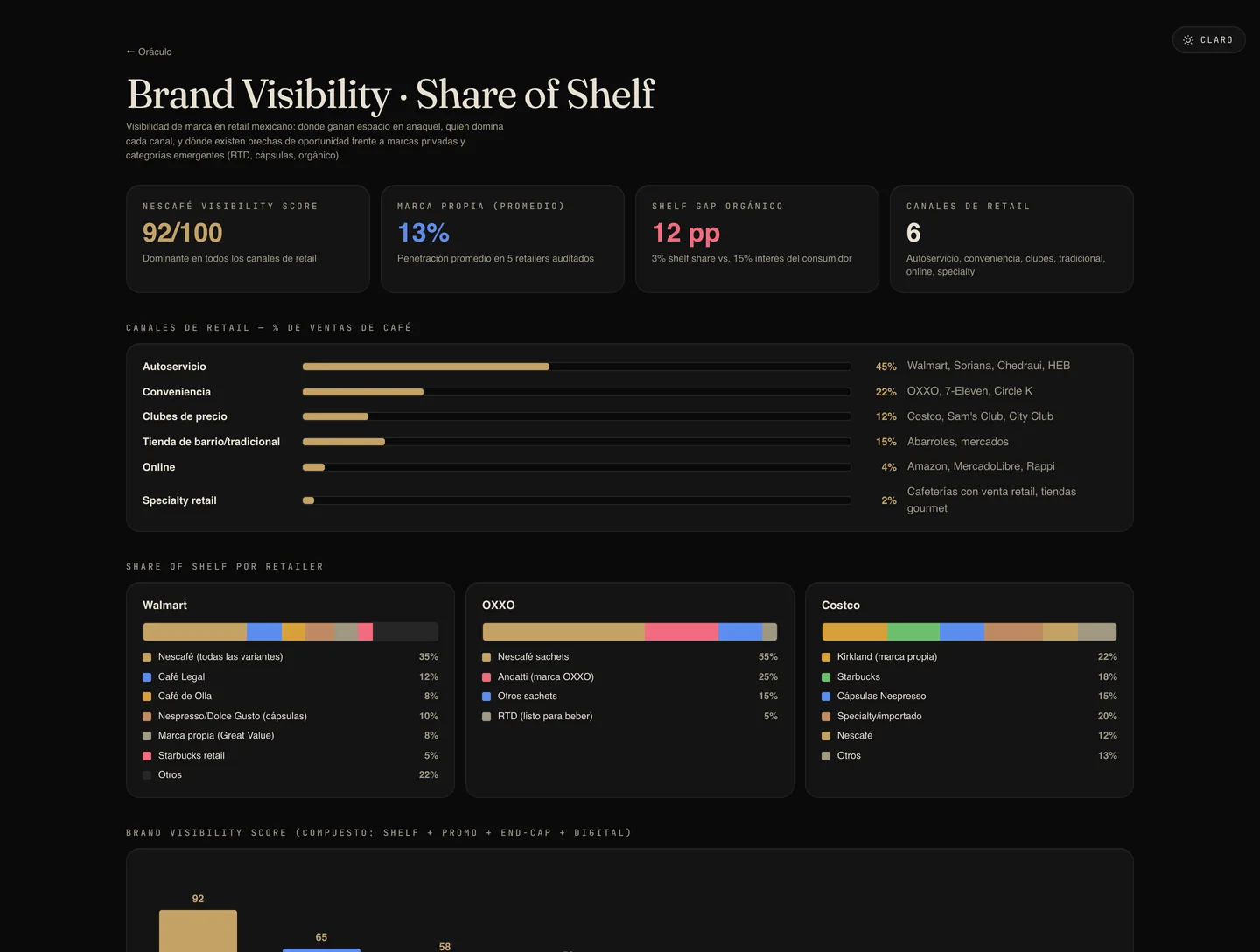Click the Nescafé sachets legend swatch
Viewport: 1260px width, 952px height.
(x=486, y=657)
